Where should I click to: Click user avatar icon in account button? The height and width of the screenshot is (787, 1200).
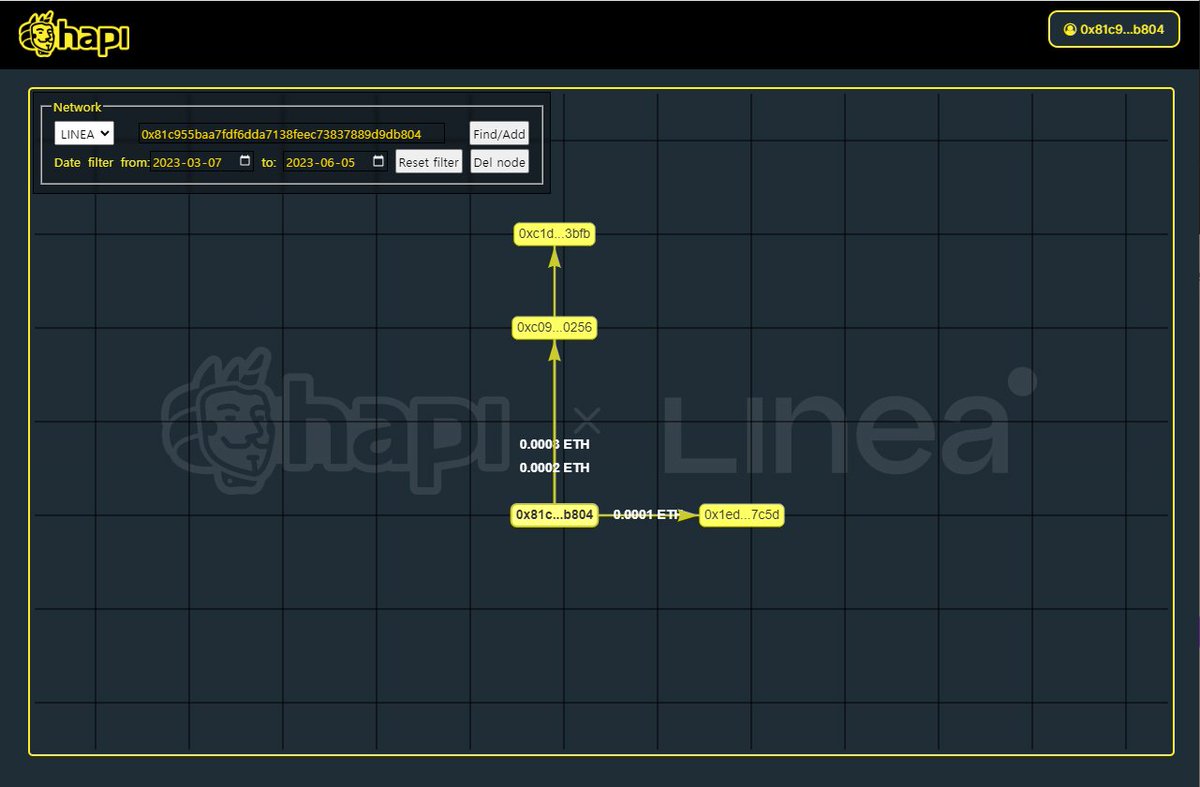click(x=1070, y=30)
